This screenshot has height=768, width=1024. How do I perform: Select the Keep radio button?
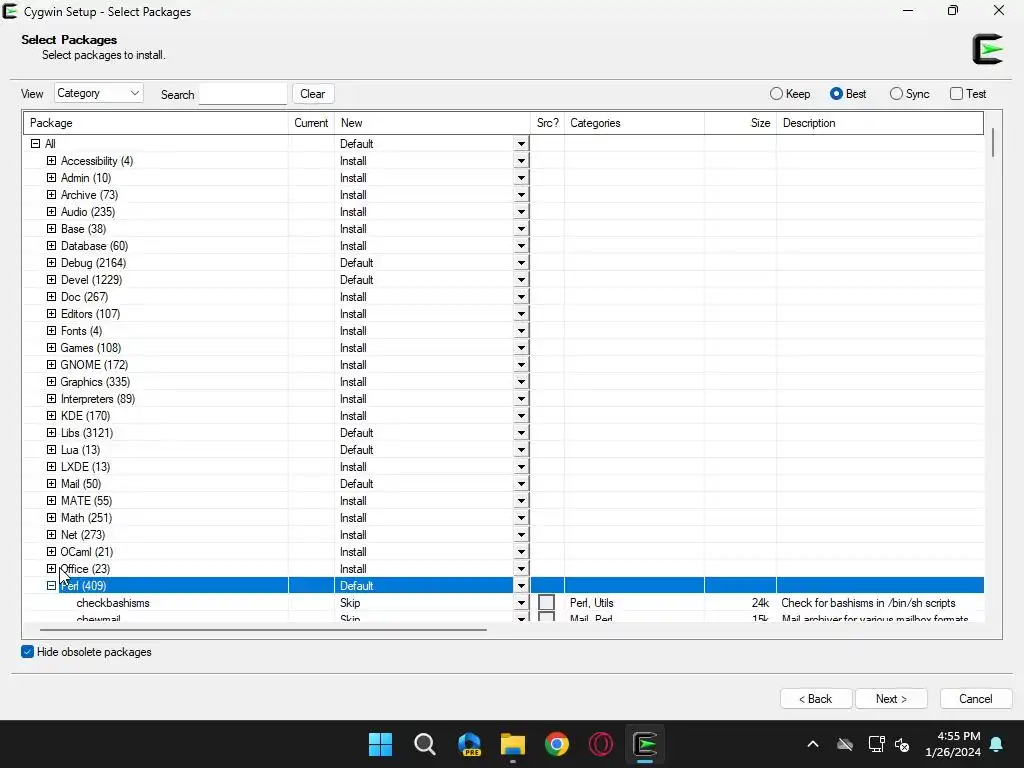[x=776, y=94]
